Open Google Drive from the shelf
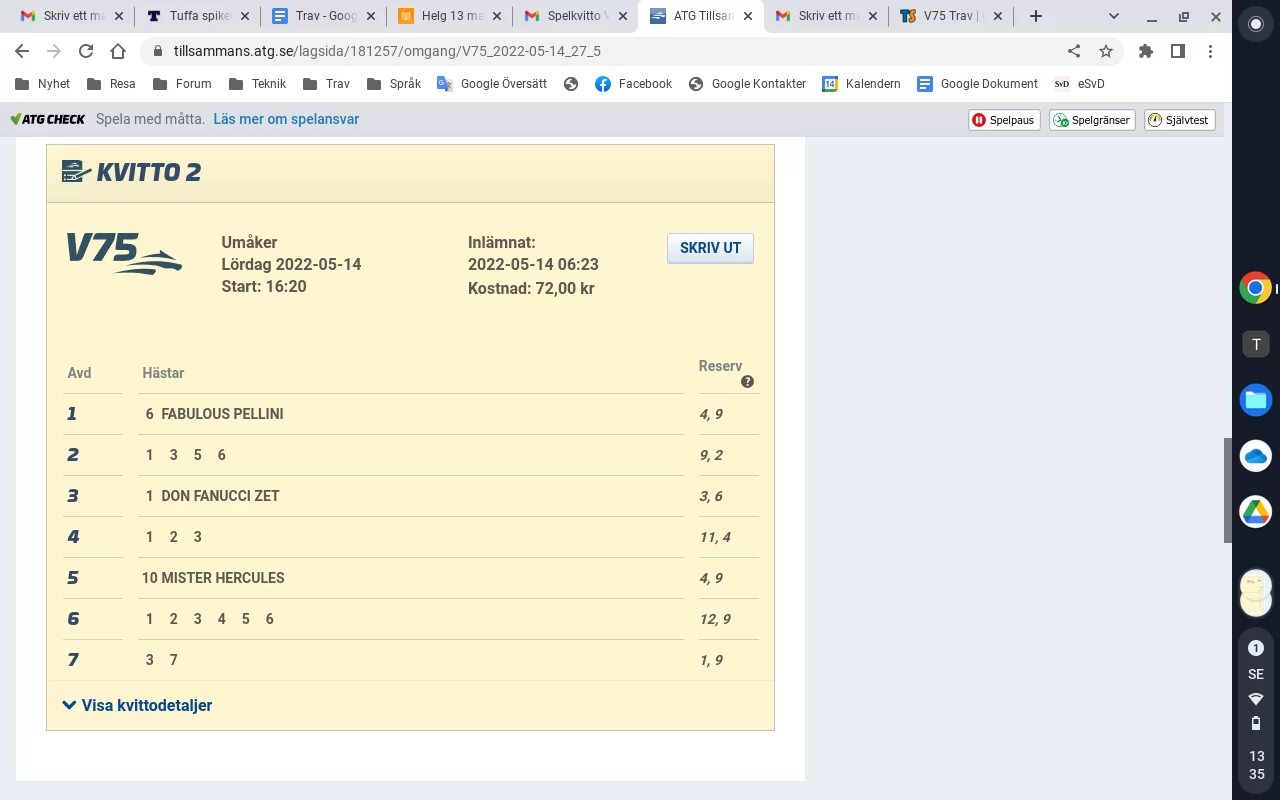The image size is (1280, 800). coord(1255,512)
